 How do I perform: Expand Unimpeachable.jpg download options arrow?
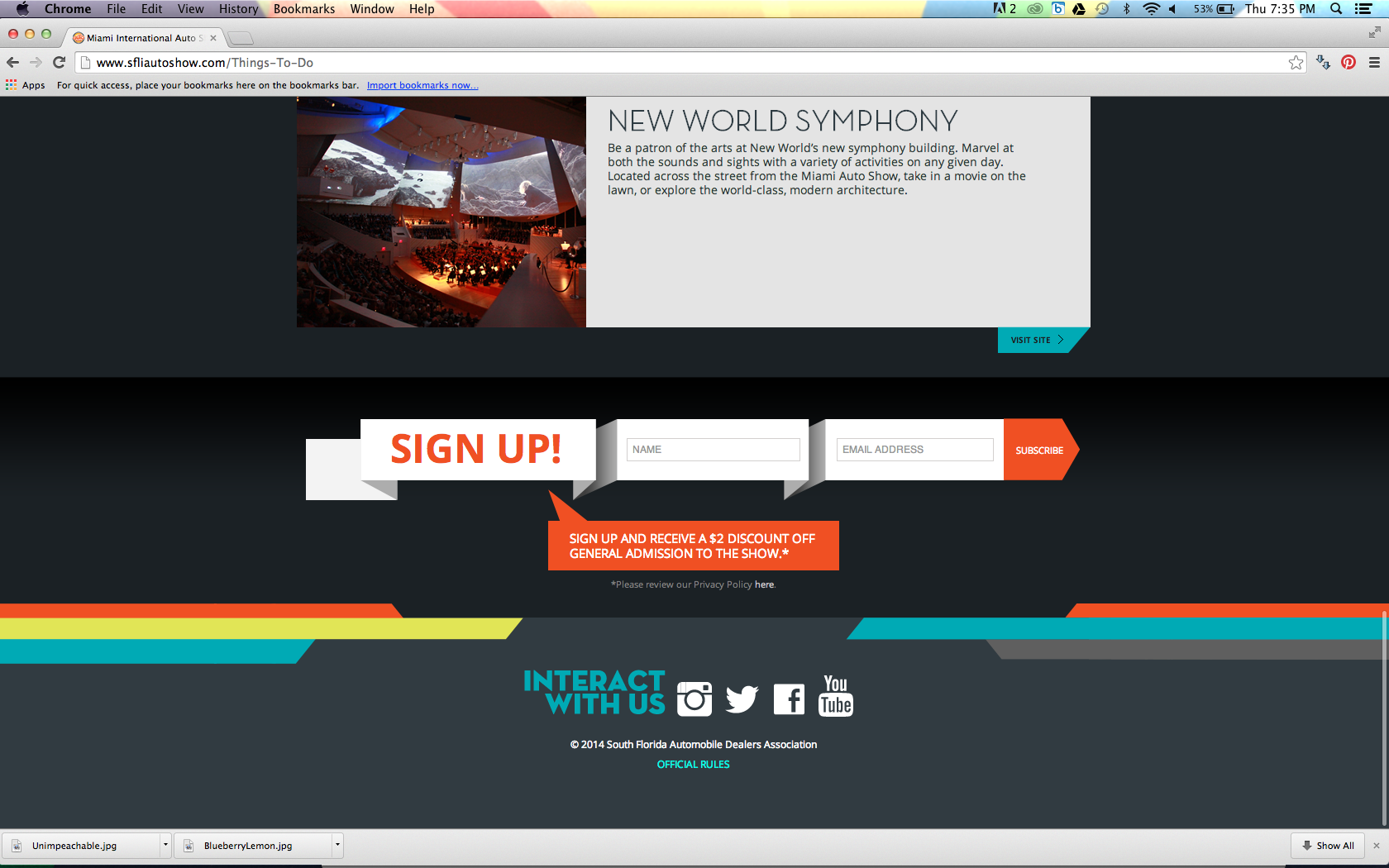165,845
